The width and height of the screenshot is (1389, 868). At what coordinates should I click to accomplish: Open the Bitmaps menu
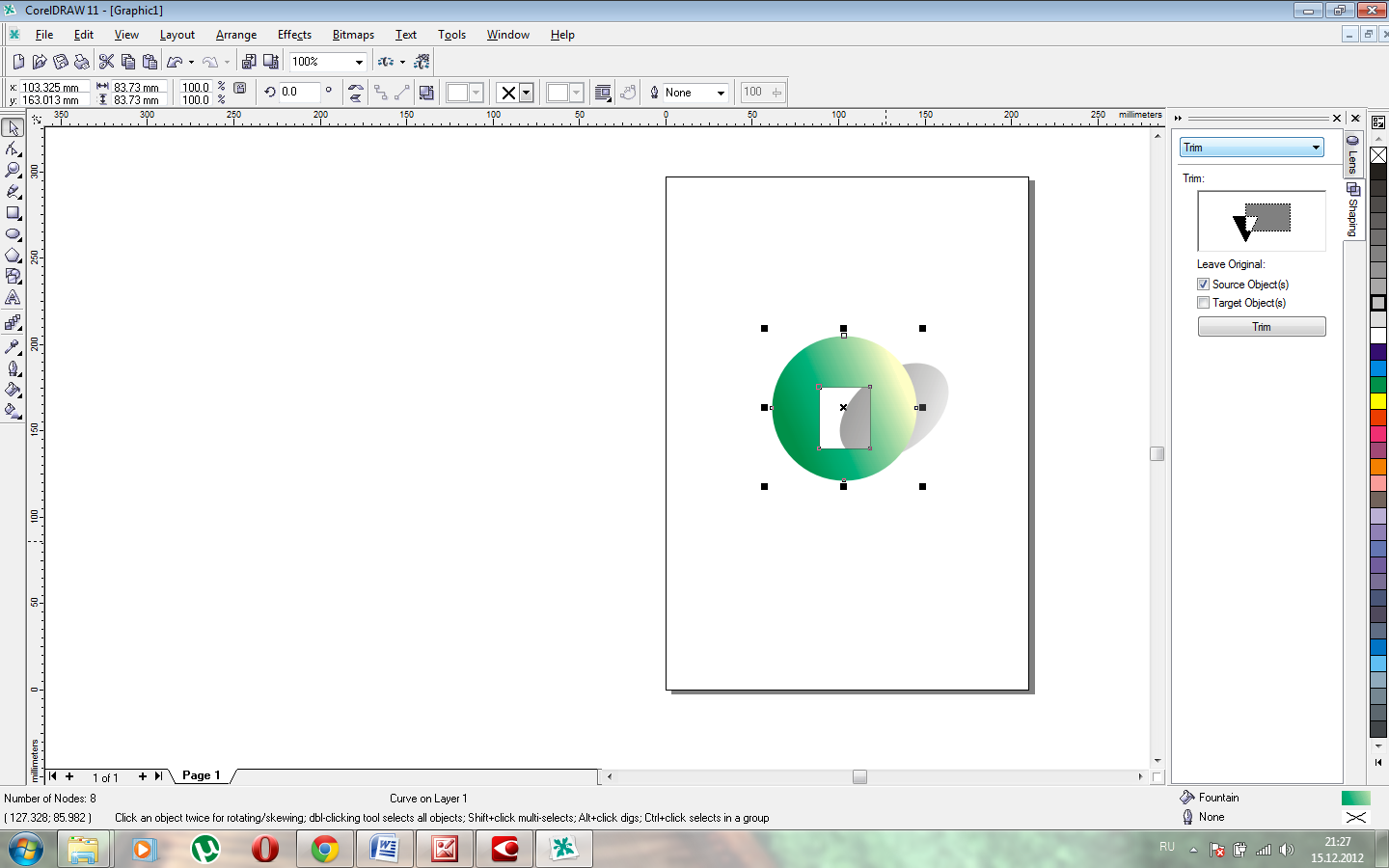click(x=353, y=35)
